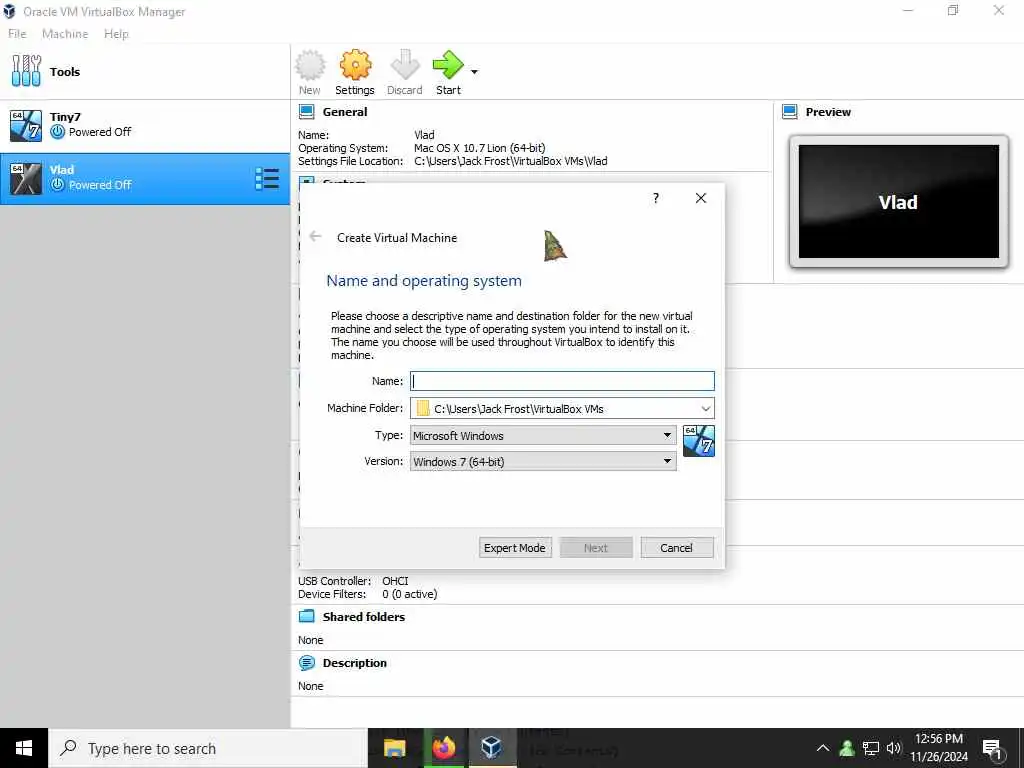Screen dimensions: 1024x768
Task: Click the Shared folders section icon
Action: coord(306,616)
